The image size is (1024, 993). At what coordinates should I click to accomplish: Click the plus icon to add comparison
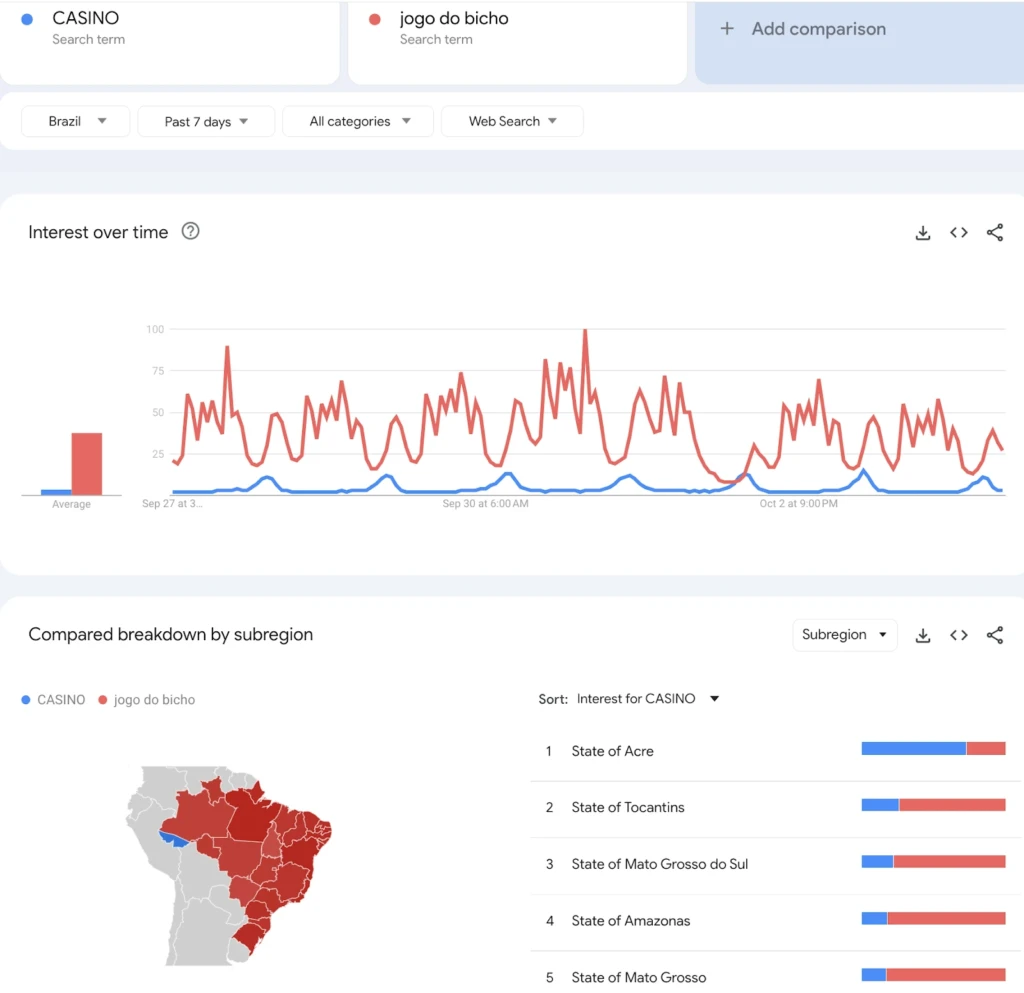tap(727, 29)
